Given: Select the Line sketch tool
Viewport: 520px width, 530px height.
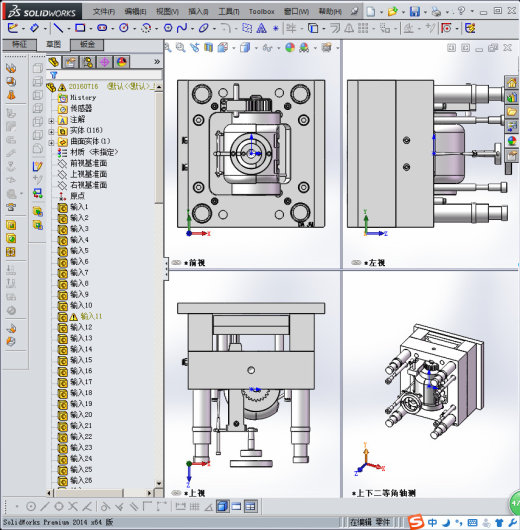Looking at the screenshot, I should (x=58, y=28).
